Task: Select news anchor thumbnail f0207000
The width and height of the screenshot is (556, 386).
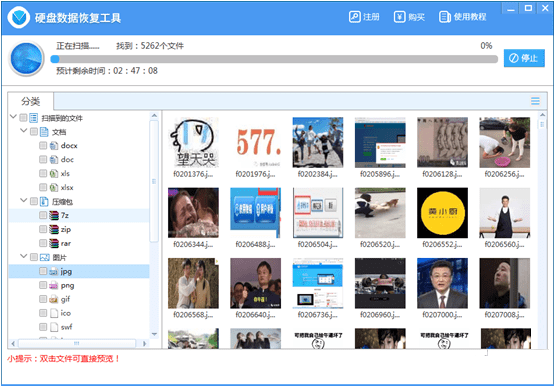Action: 442,283
